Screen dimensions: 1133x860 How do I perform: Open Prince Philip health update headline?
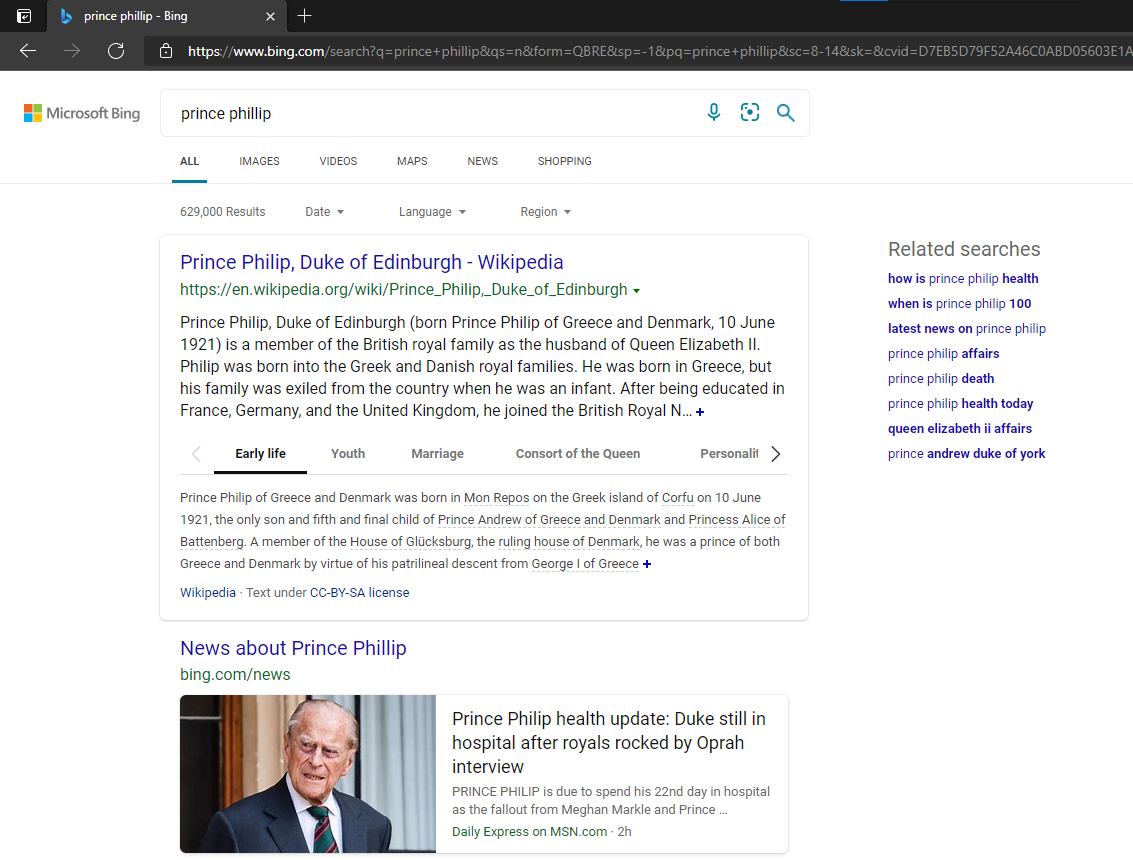(608, 742)
